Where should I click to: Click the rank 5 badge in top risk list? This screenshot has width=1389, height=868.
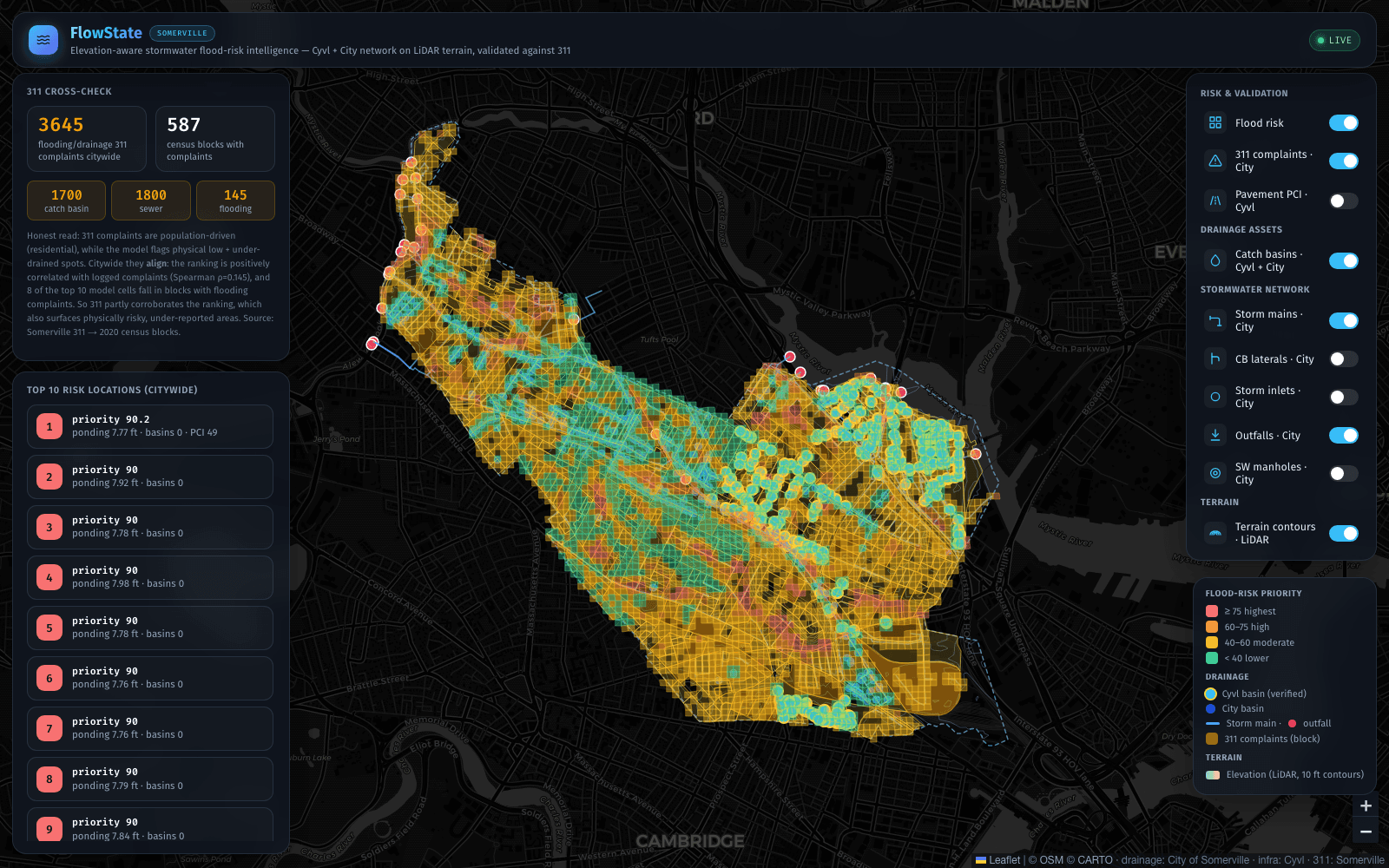49,628
